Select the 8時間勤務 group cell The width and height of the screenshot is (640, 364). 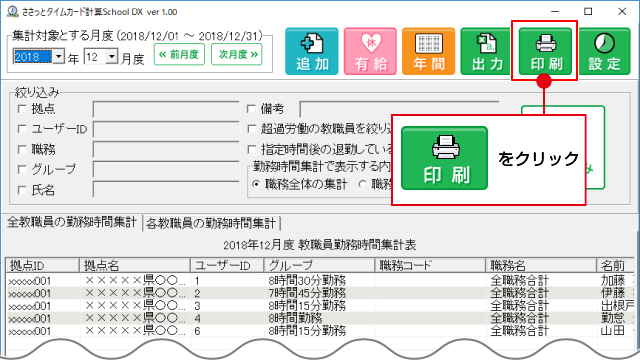coord(295,318)
